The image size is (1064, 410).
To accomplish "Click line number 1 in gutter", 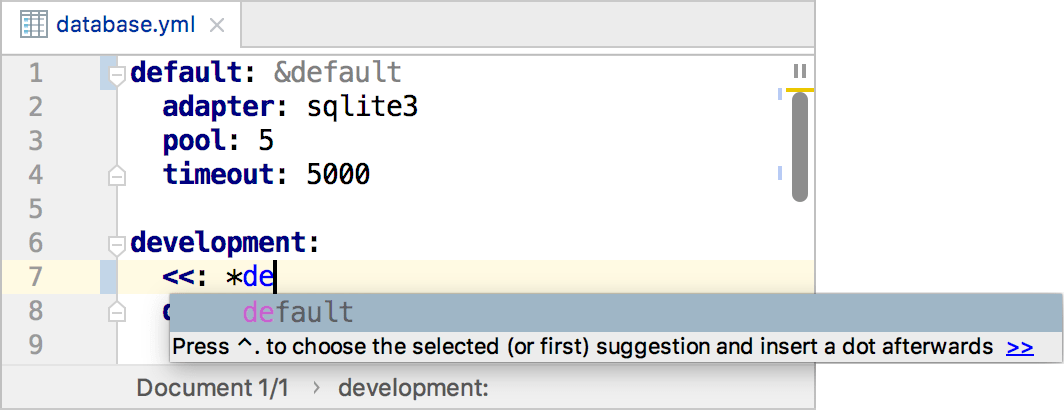I will pos(36,73).
